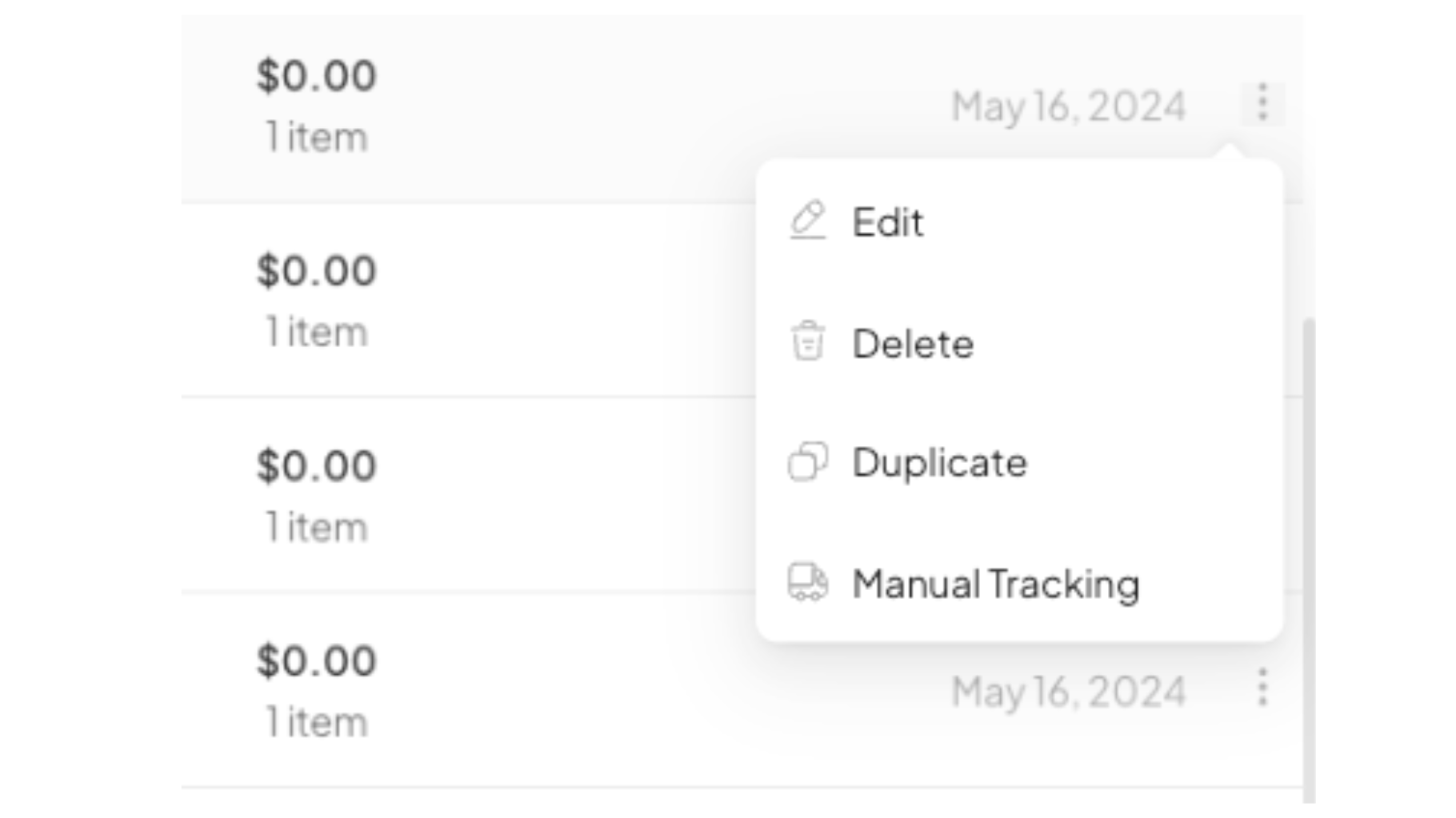Click the overlapping squares Duplicate icon

(807, 462)
